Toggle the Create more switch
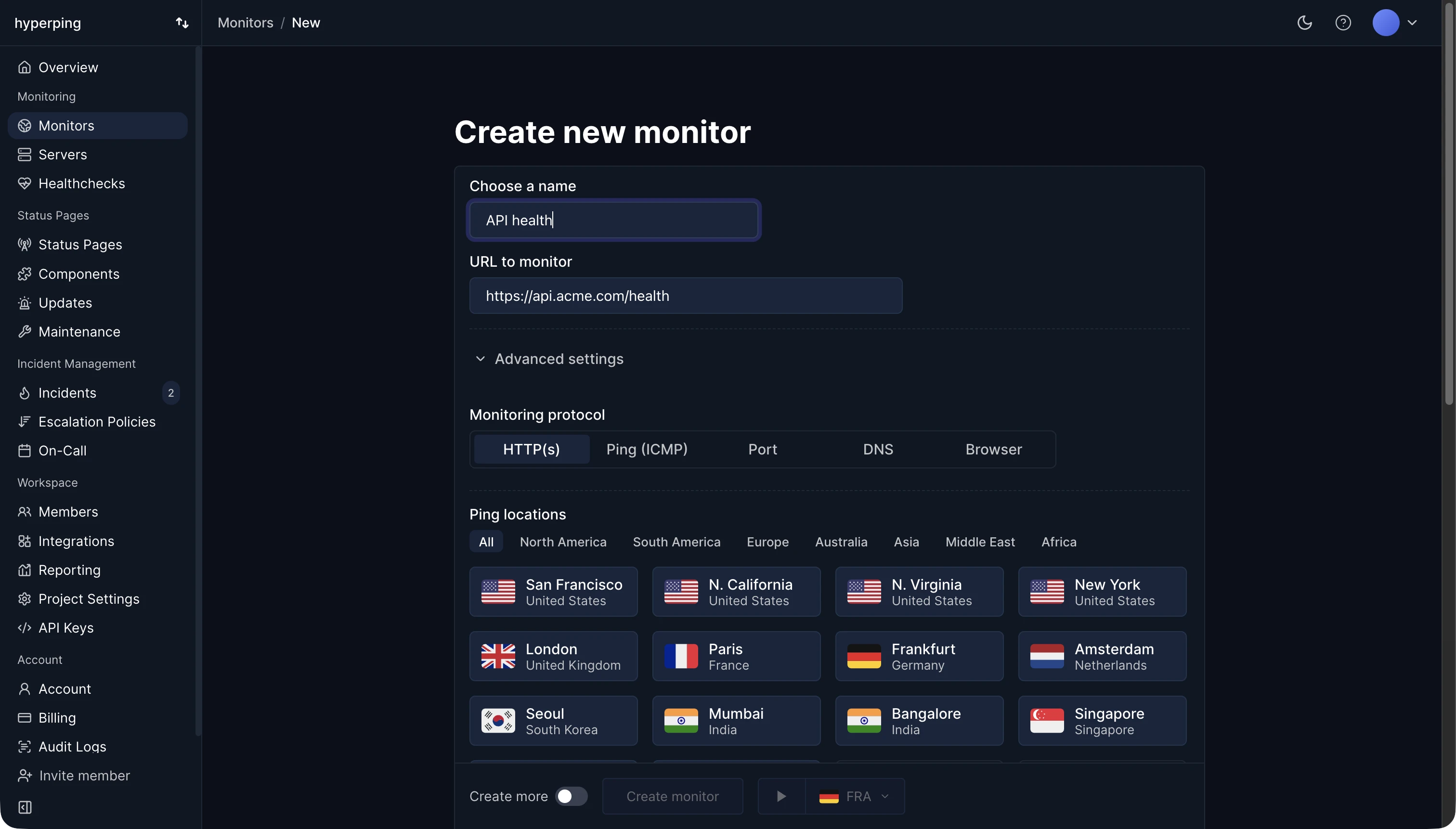1456x829 pixels. (x=571, y=796)
